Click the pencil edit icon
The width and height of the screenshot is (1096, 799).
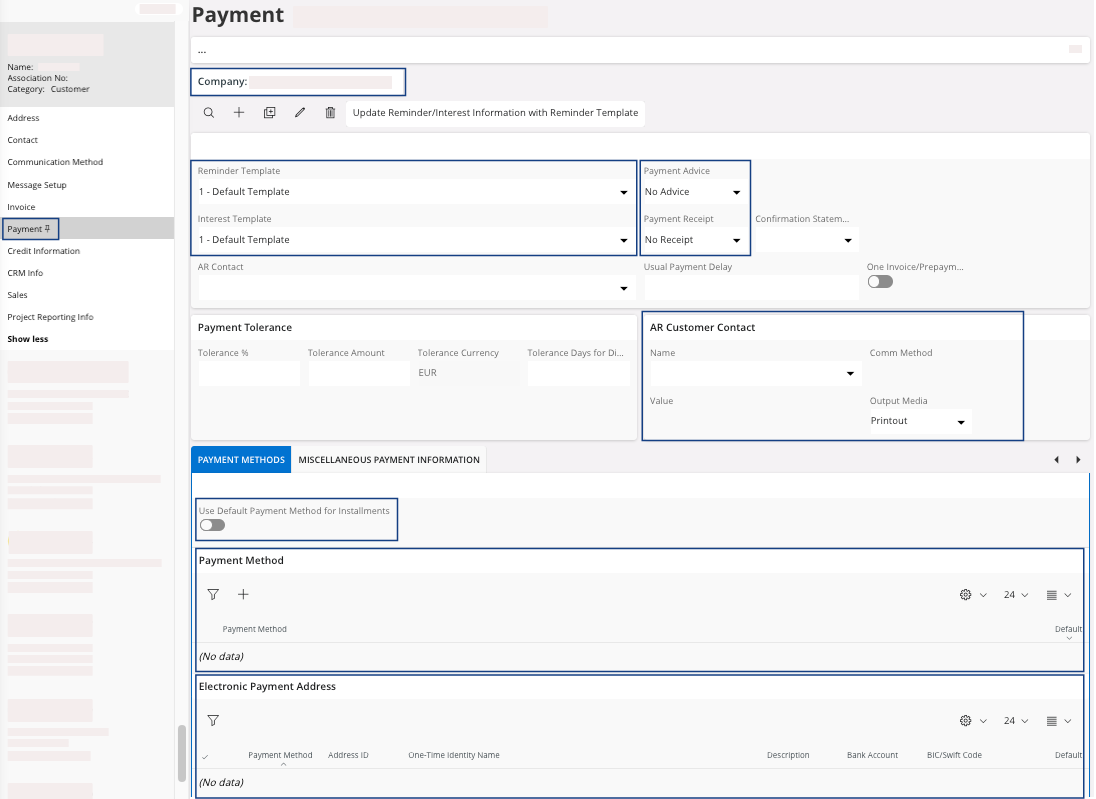[299, 113]
